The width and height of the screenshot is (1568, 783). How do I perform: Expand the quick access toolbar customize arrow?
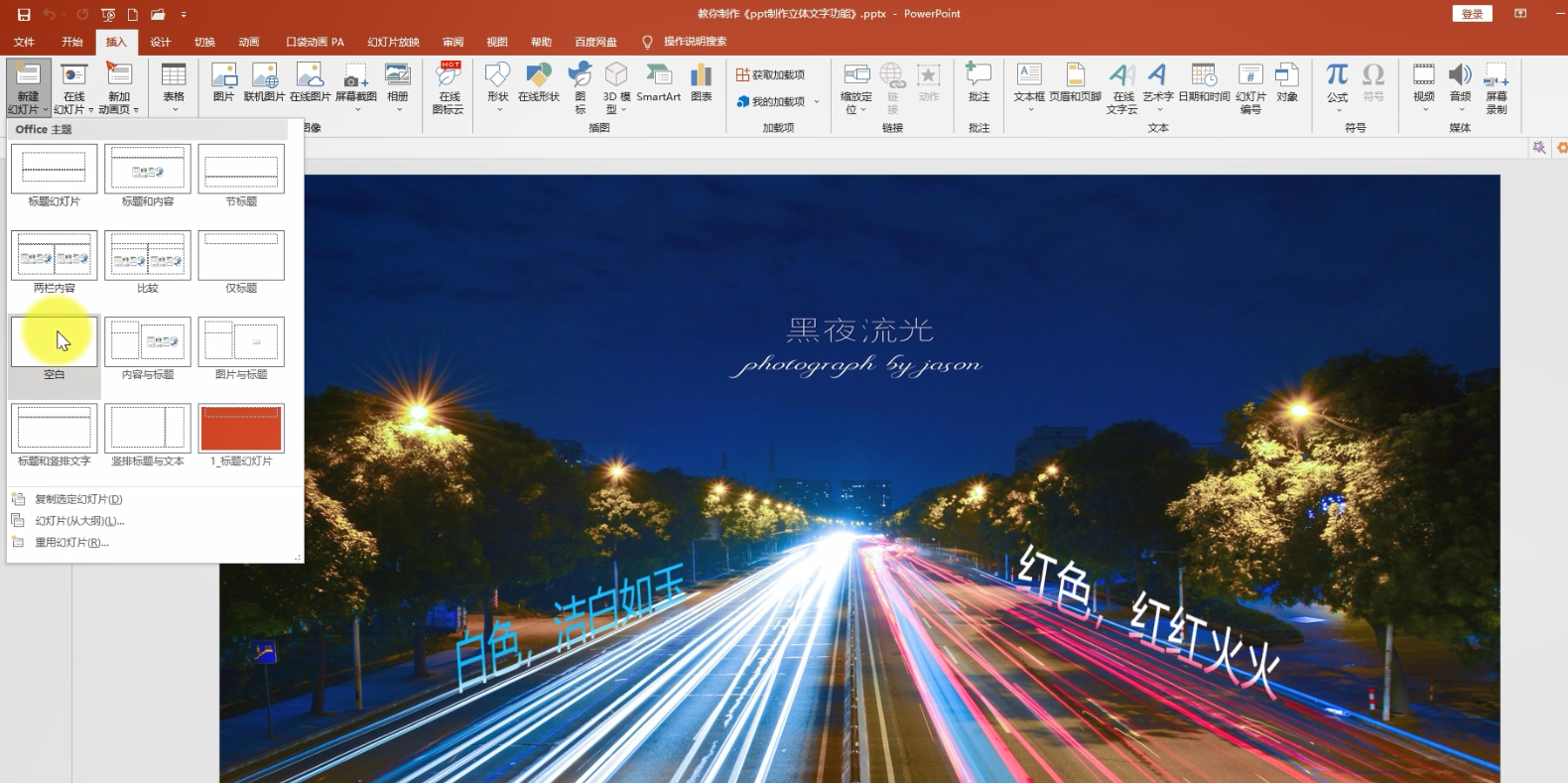click(184, 14)
